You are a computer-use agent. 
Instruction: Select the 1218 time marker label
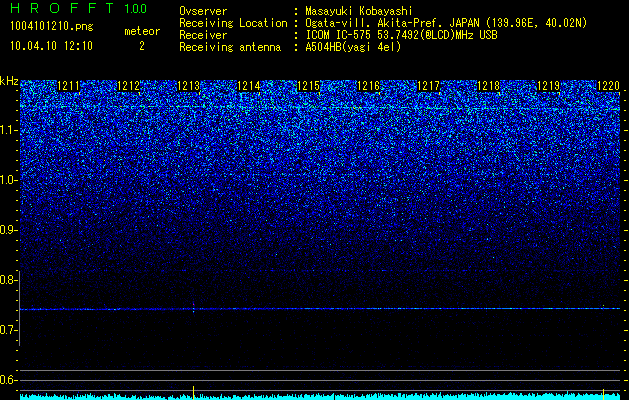[x=489, y=86]
